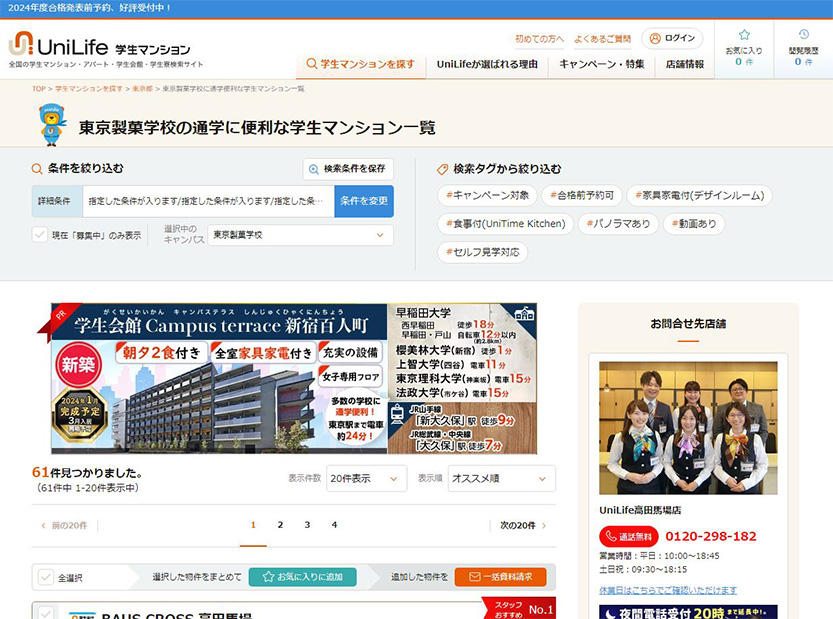
Task: Click TOP breadcrumb link
Action: [x=39, y=89]
